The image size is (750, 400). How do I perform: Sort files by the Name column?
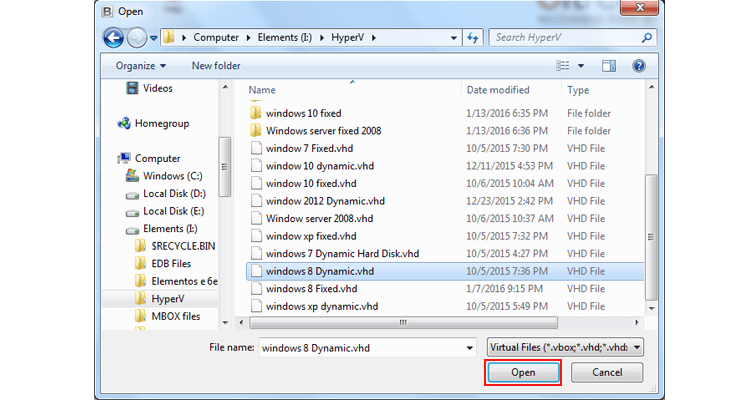coord(262,89)
